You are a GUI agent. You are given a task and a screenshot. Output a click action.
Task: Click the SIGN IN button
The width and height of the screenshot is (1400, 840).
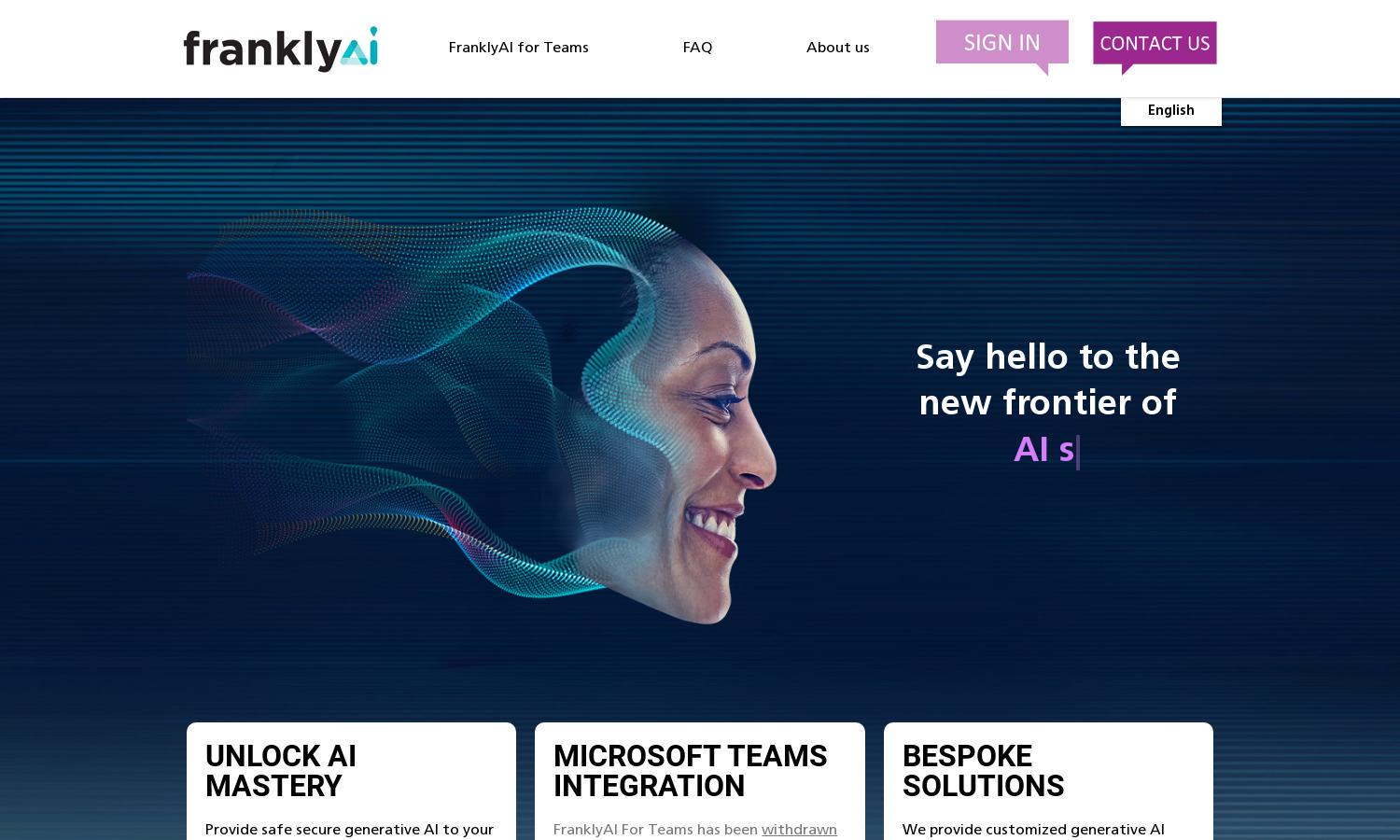1001,43
